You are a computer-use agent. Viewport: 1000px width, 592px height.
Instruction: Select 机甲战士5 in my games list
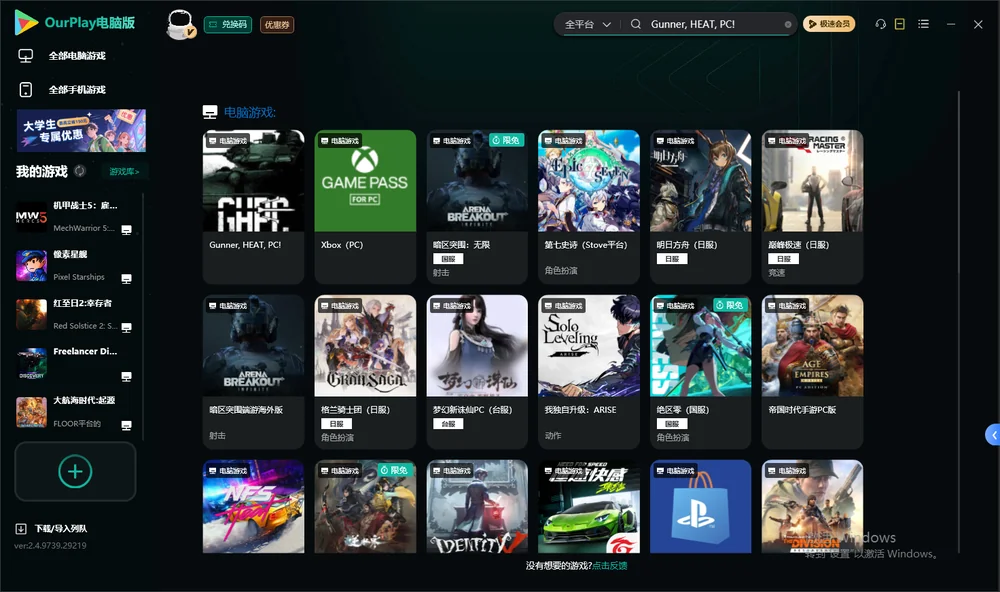[75, 217]
